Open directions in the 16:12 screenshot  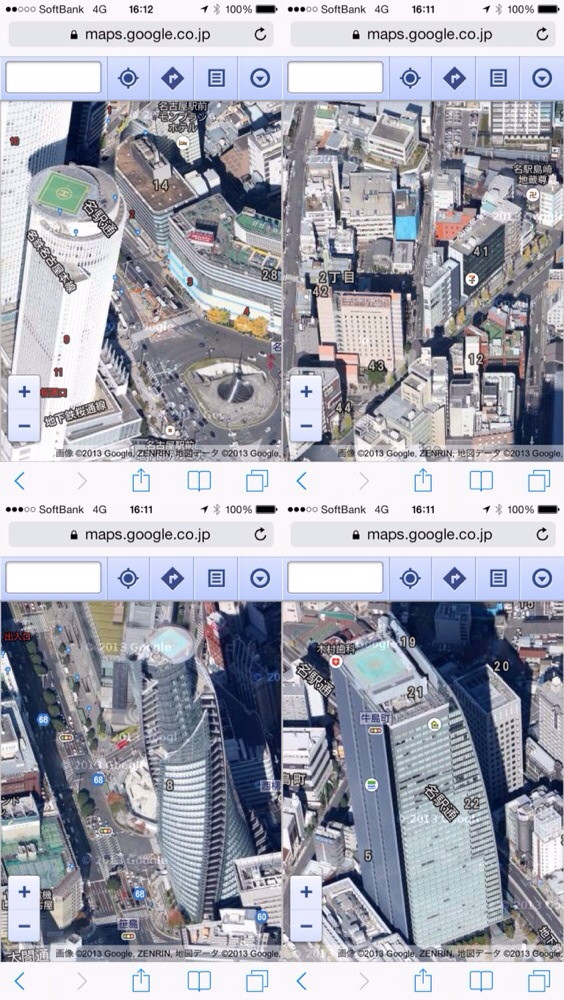click(x=172, y=78)
